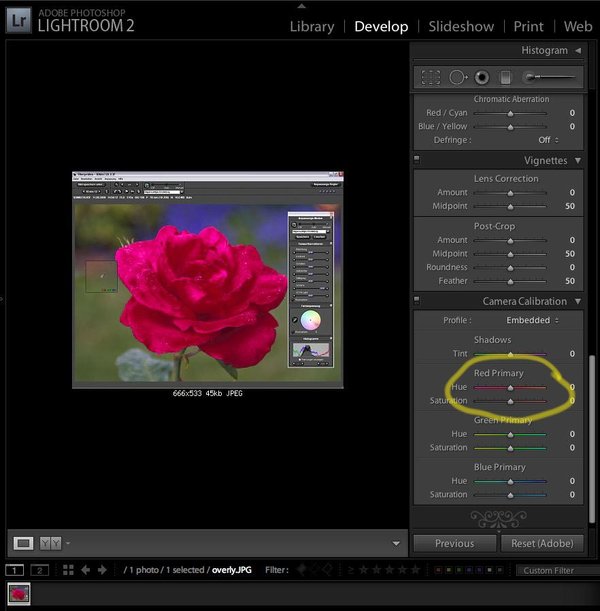600x611 pixels.
Task: Click the overly.JPG filename in filmstrip bar
Action: (232, 570)
